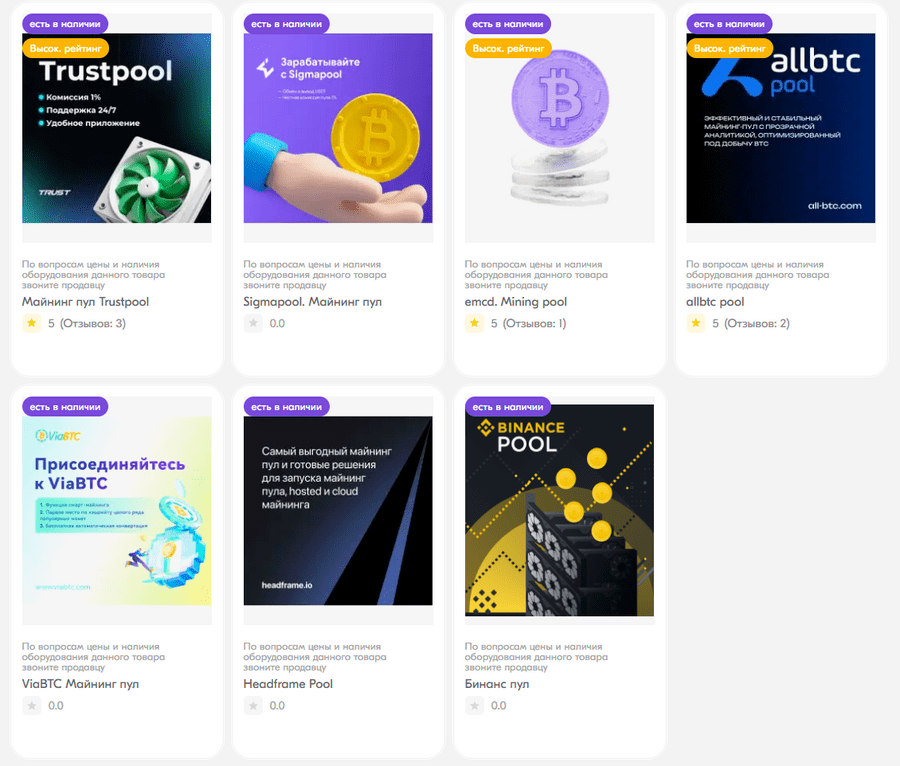Open the 'Sigmapool. Майнинг пул' title link
The image size is (900, 766).
point(312,302)
